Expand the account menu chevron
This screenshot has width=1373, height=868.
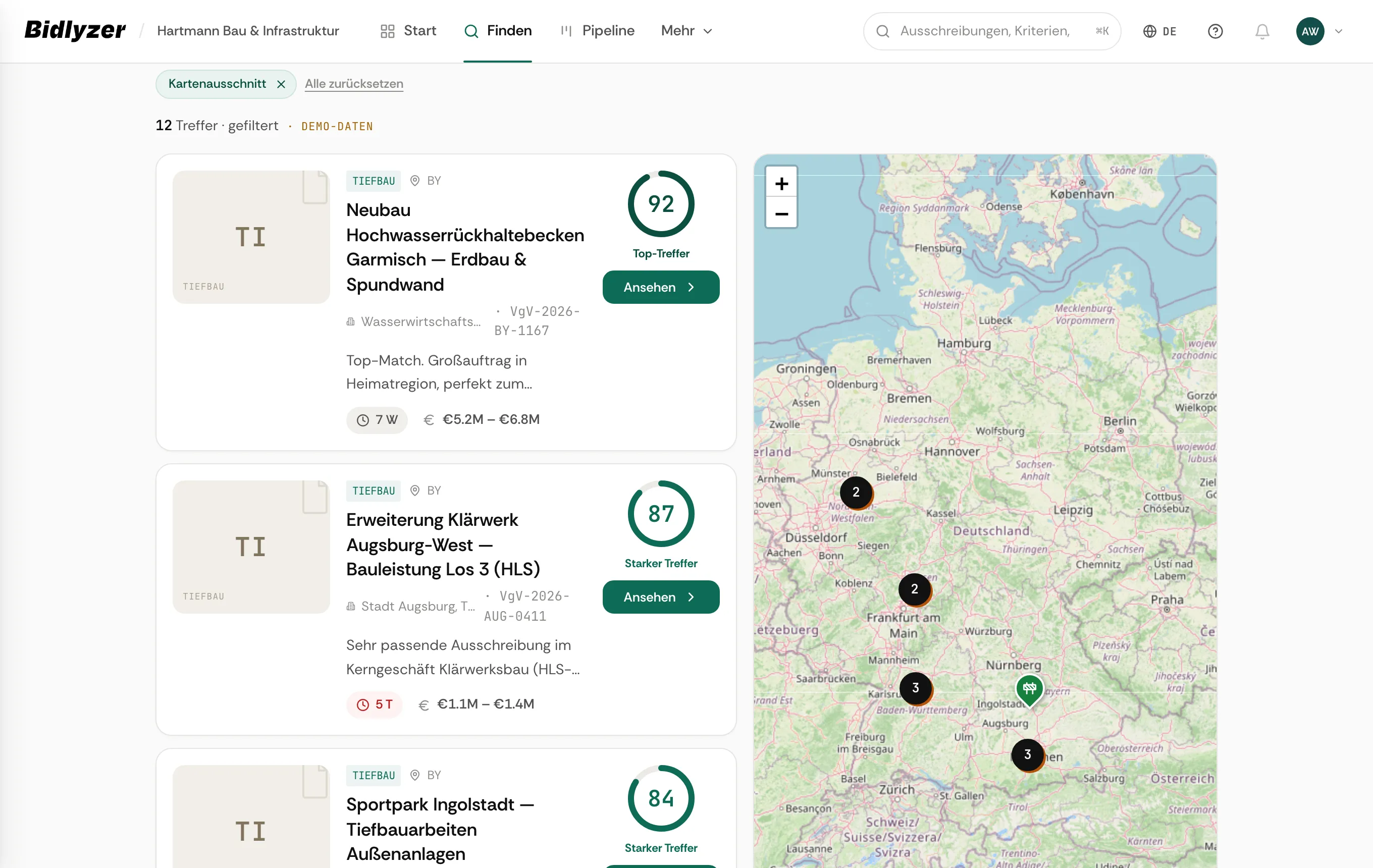pyautogui.click(x=1338, y=31)
